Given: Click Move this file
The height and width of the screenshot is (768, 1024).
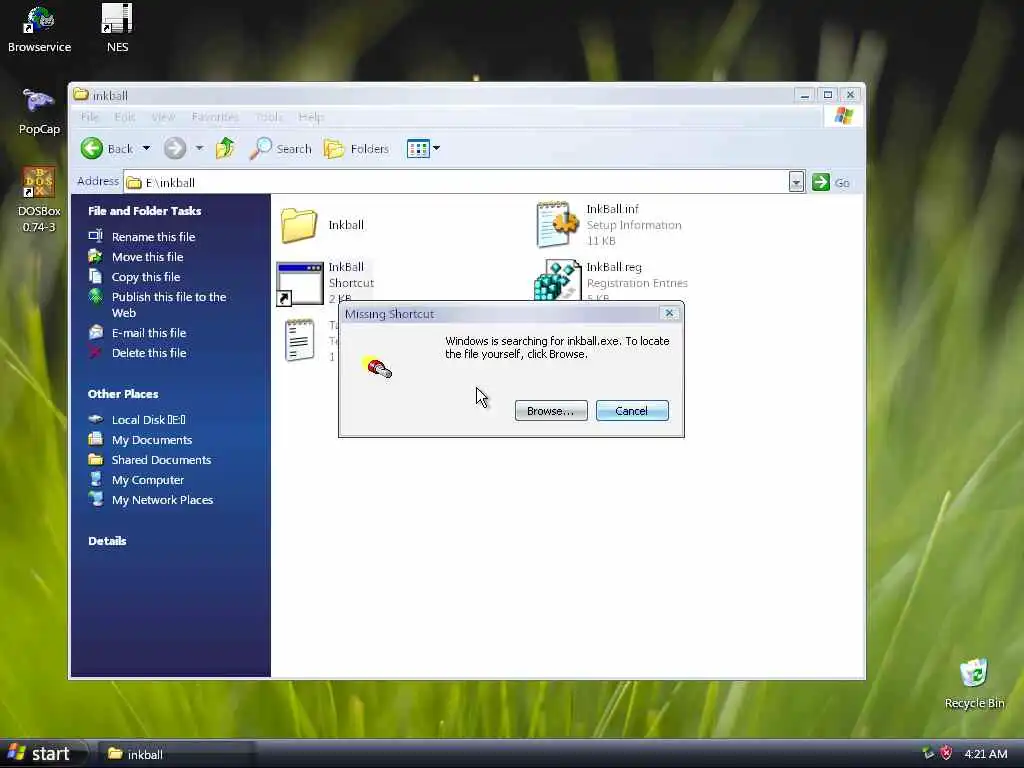Looking at the screenshot, I should click(148, 257).
